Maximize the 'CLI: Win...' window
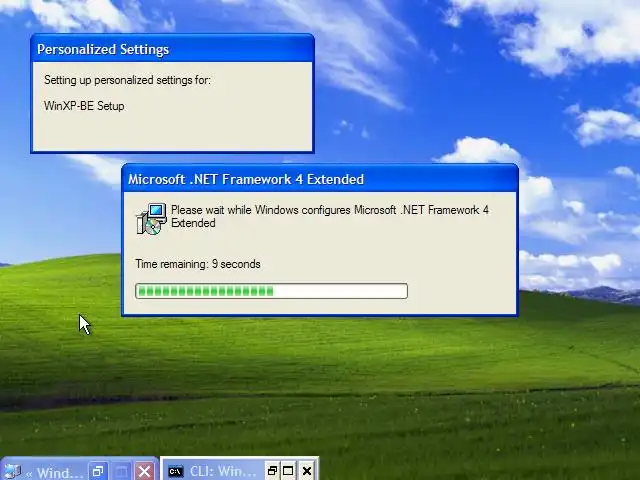The width and height of the screenshot is (640, 480). pos(288,471)
